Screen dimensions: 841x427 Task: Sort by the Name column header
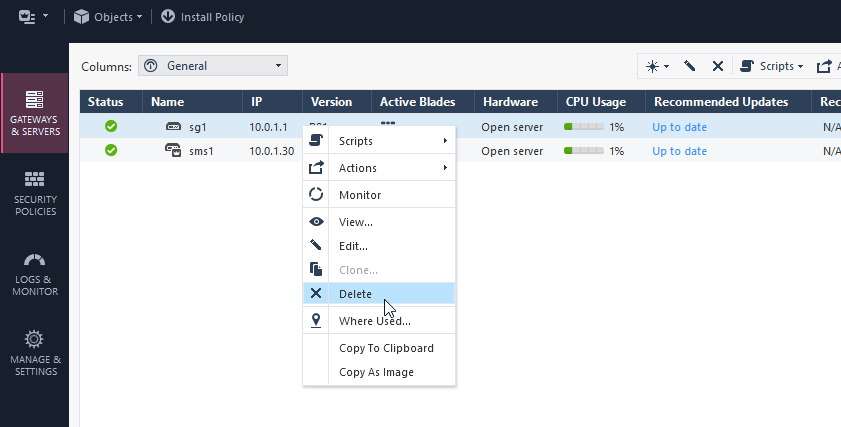coord(191,102)
